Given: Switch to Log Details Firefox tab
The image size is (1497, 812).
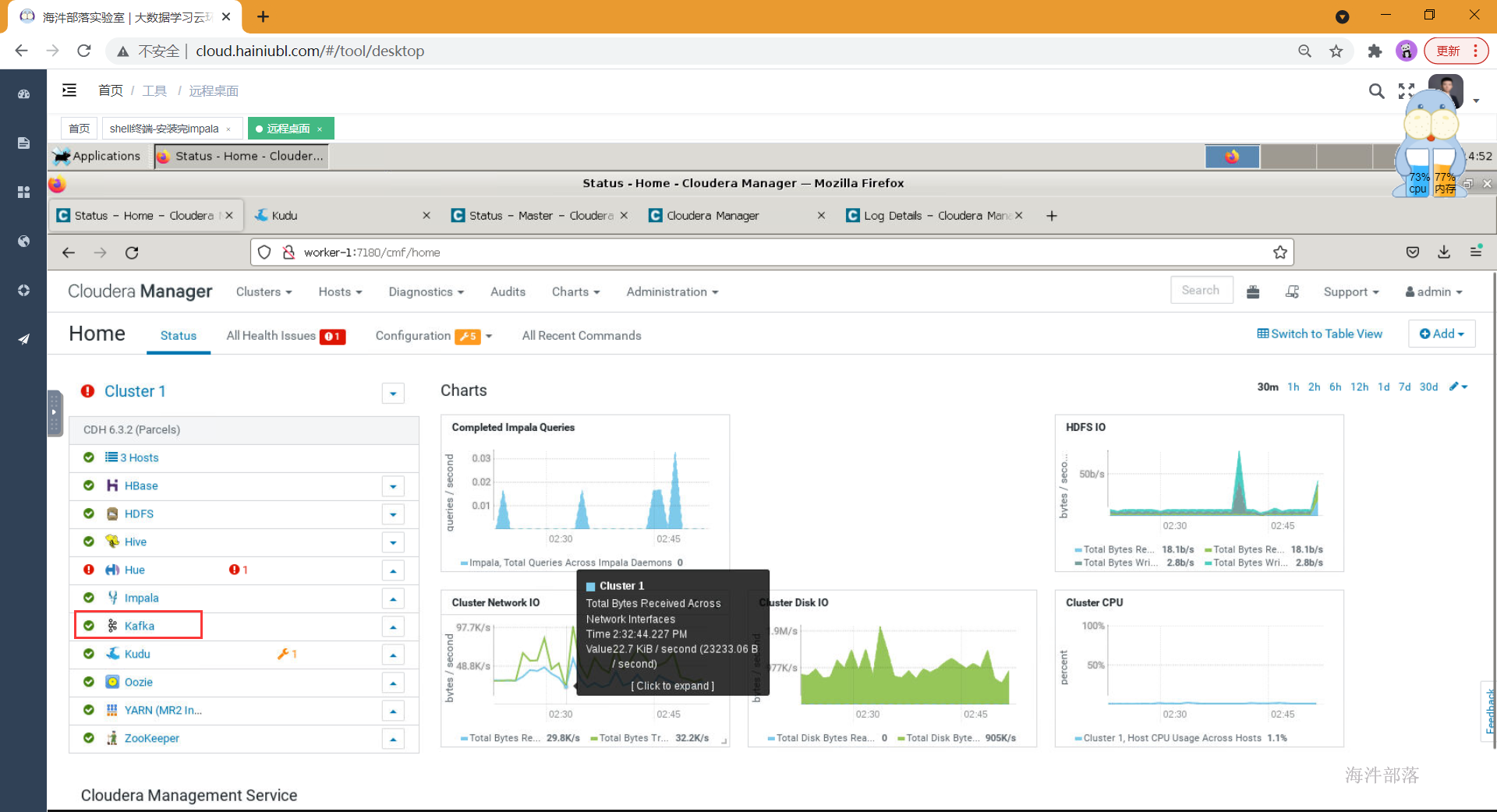Looking at the screenshot, I should tap(935, 216).
